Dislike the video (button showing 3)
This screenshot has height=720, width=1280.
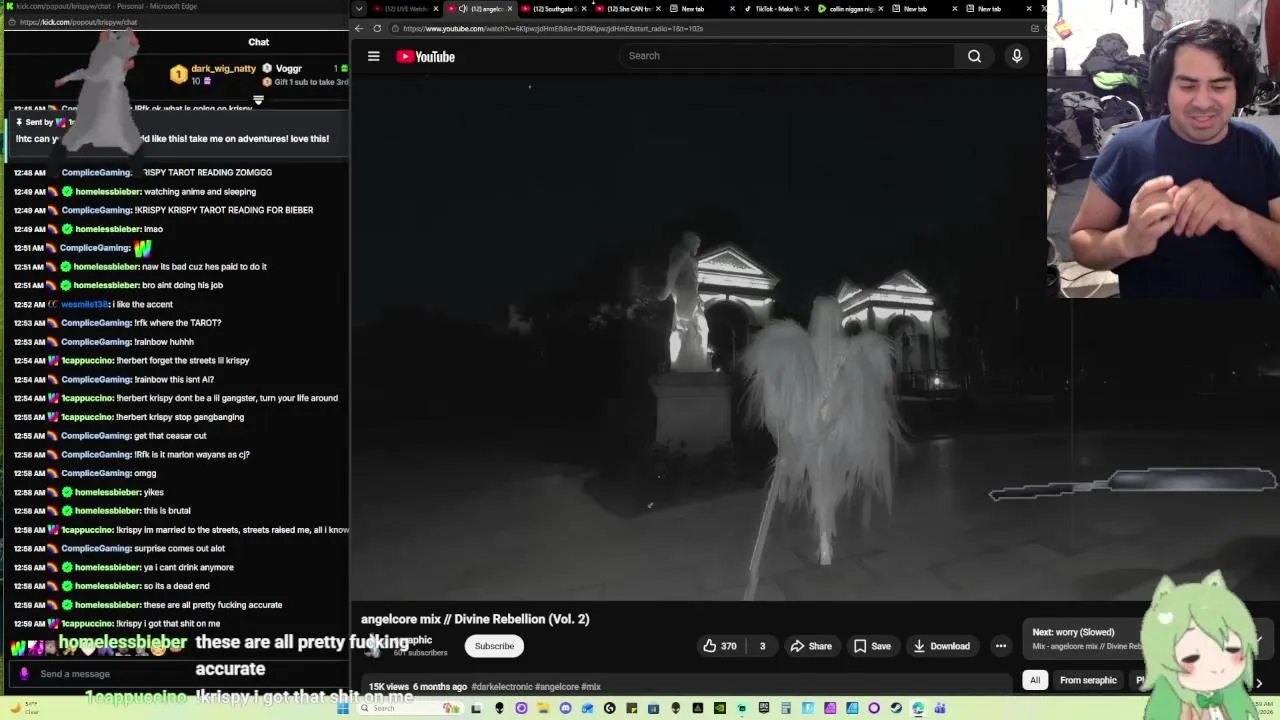pyautogui.click(x=761, y=646)
